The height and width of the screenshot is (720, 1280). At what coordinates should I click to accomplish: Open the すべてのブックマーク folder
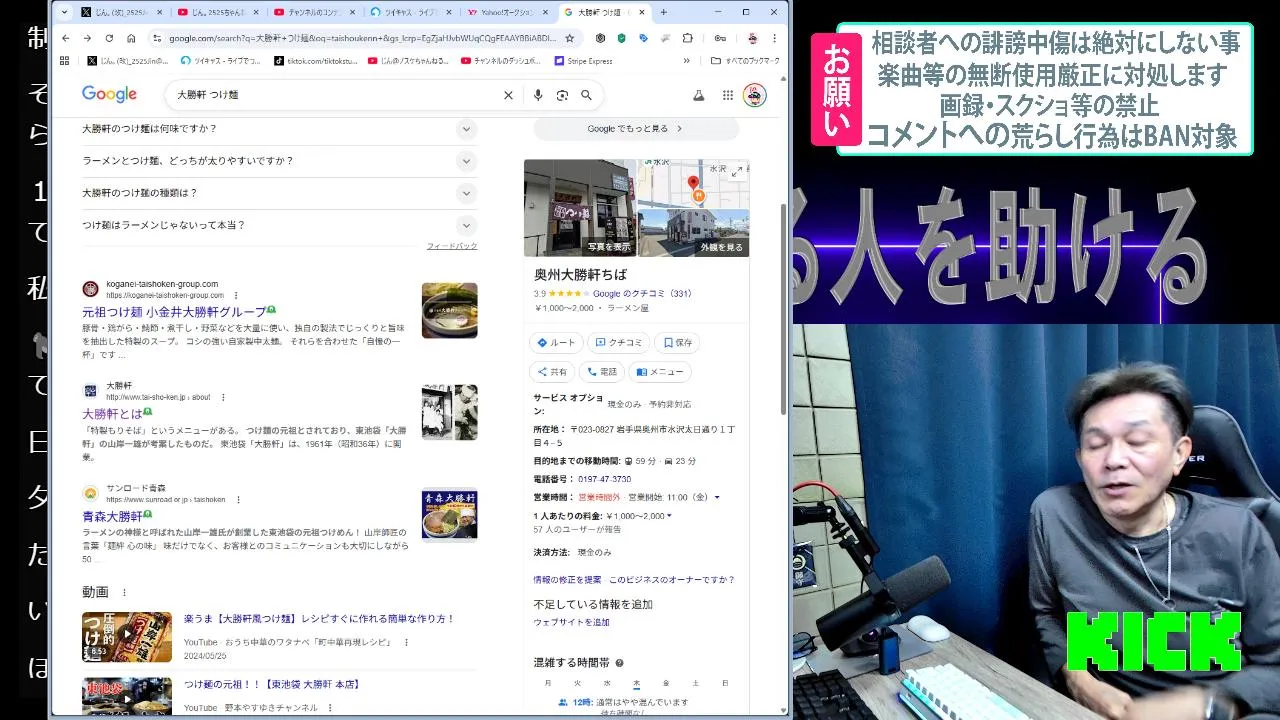[745, 60]
